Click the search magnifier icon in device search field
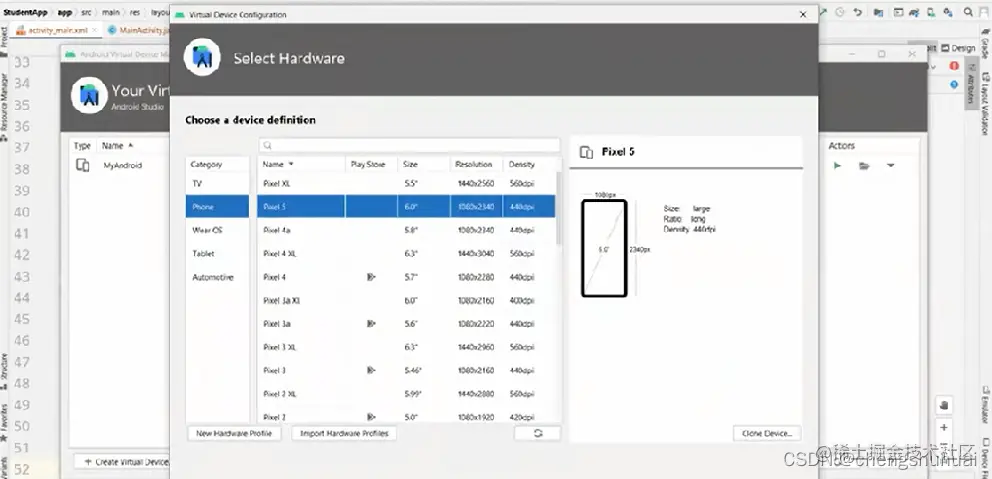Screen dimensions: 992x479 click(268, 146)
